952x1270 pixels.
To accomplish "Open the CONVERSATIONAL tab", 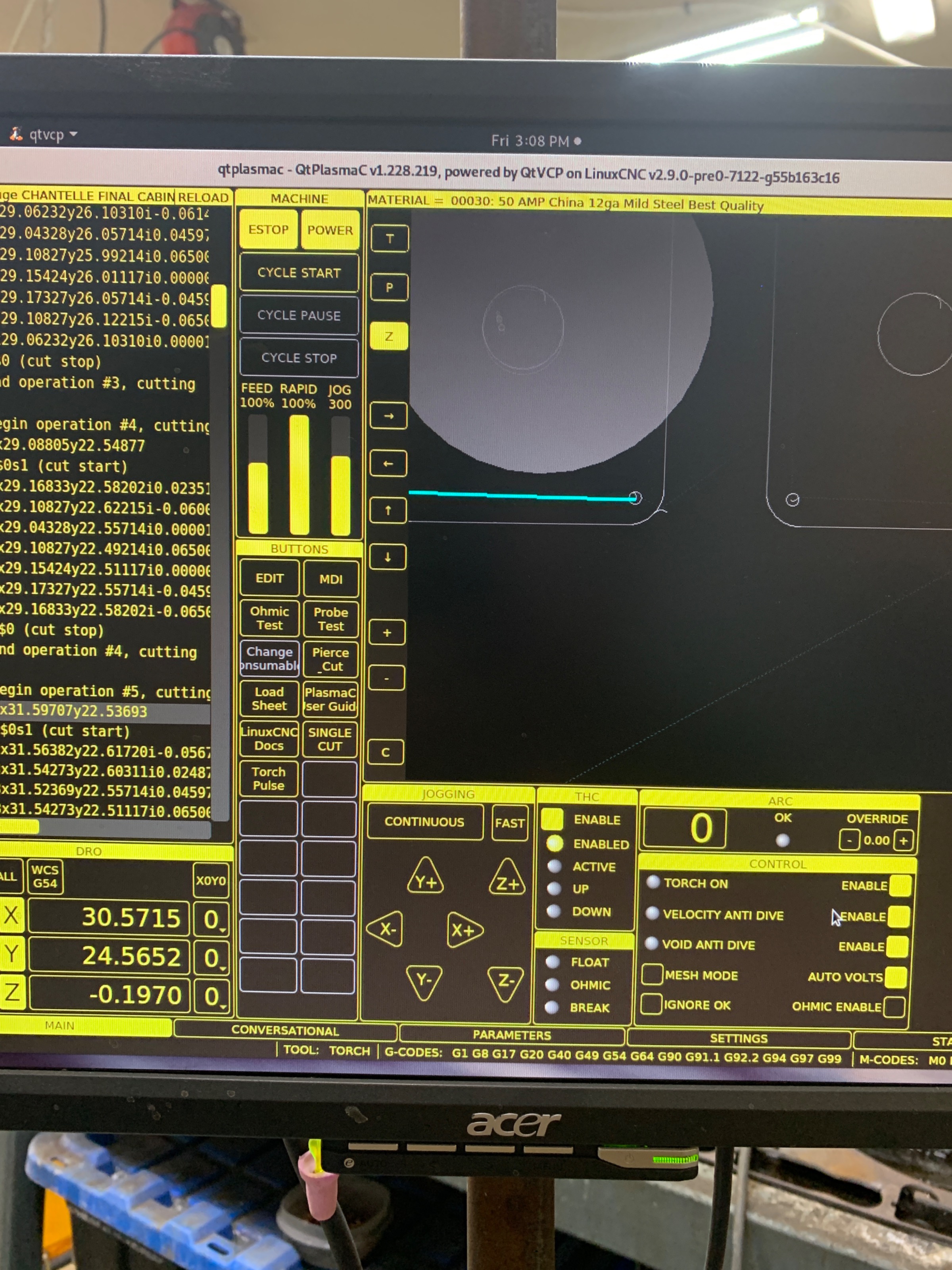I will 285,1031.
